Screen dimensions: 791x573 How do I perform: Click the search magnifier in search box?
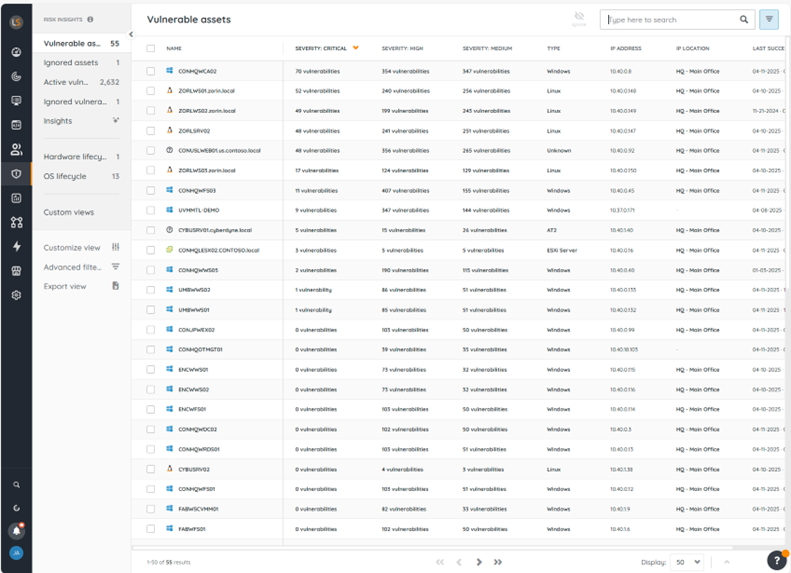click(744, 20)
